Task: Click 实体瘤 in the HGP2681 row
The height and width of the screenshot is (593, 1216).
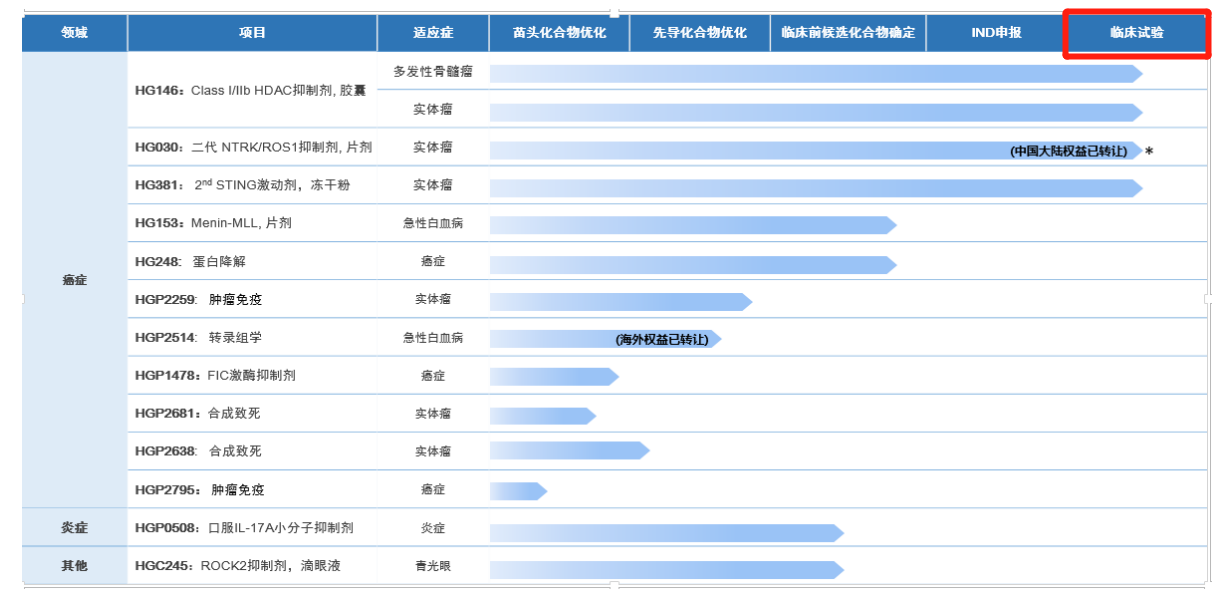Action: 433,413
